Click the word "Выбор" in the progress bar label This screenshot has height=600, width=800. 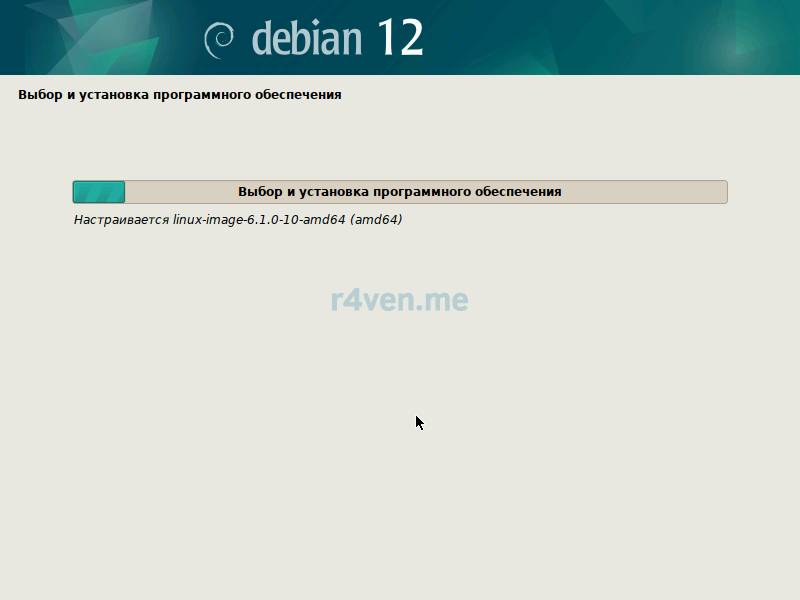click(x=258, y=192)
